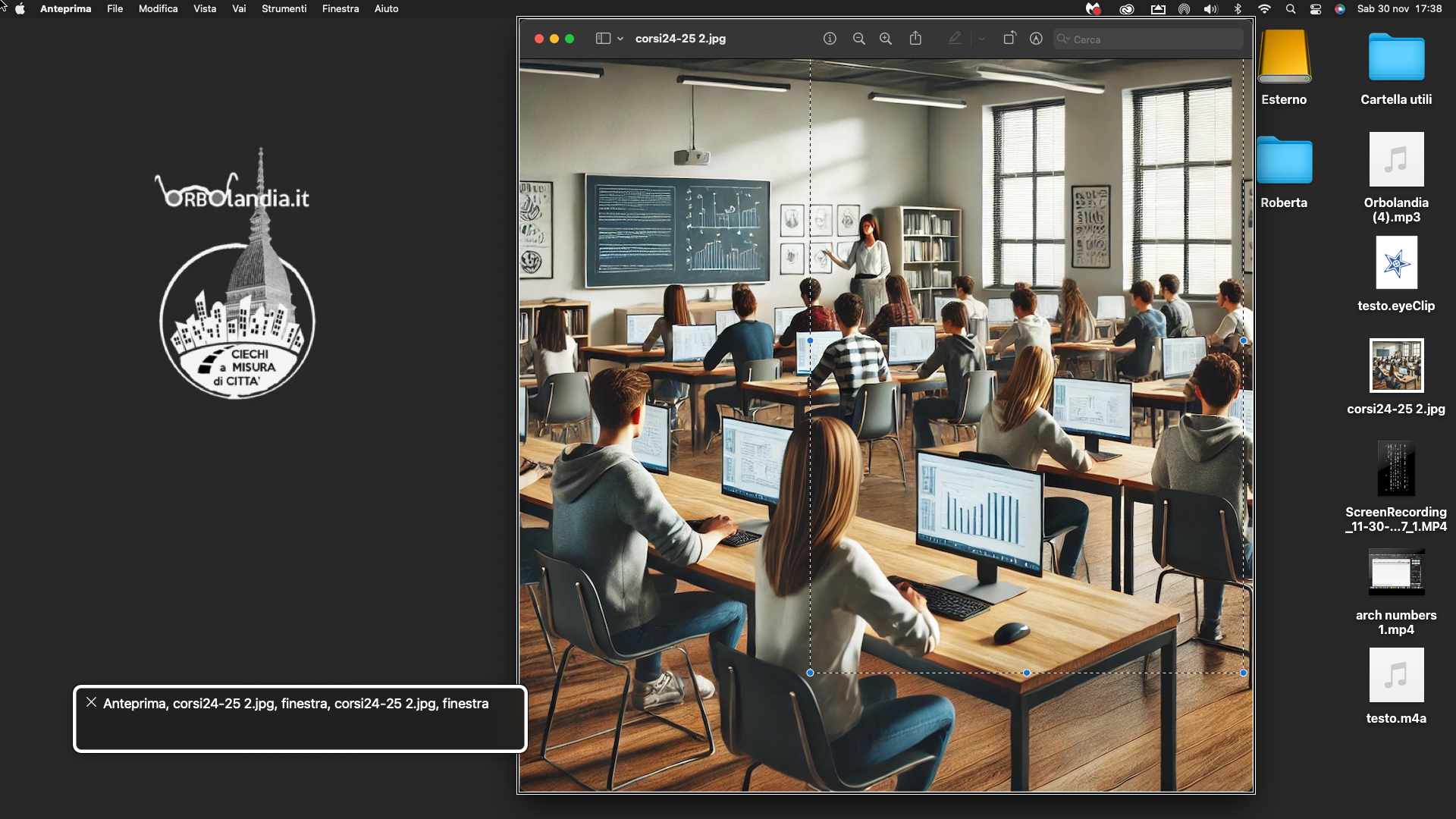Click the Cerca search field
The image size is (1456, 819).
(x=1148, y=39)
